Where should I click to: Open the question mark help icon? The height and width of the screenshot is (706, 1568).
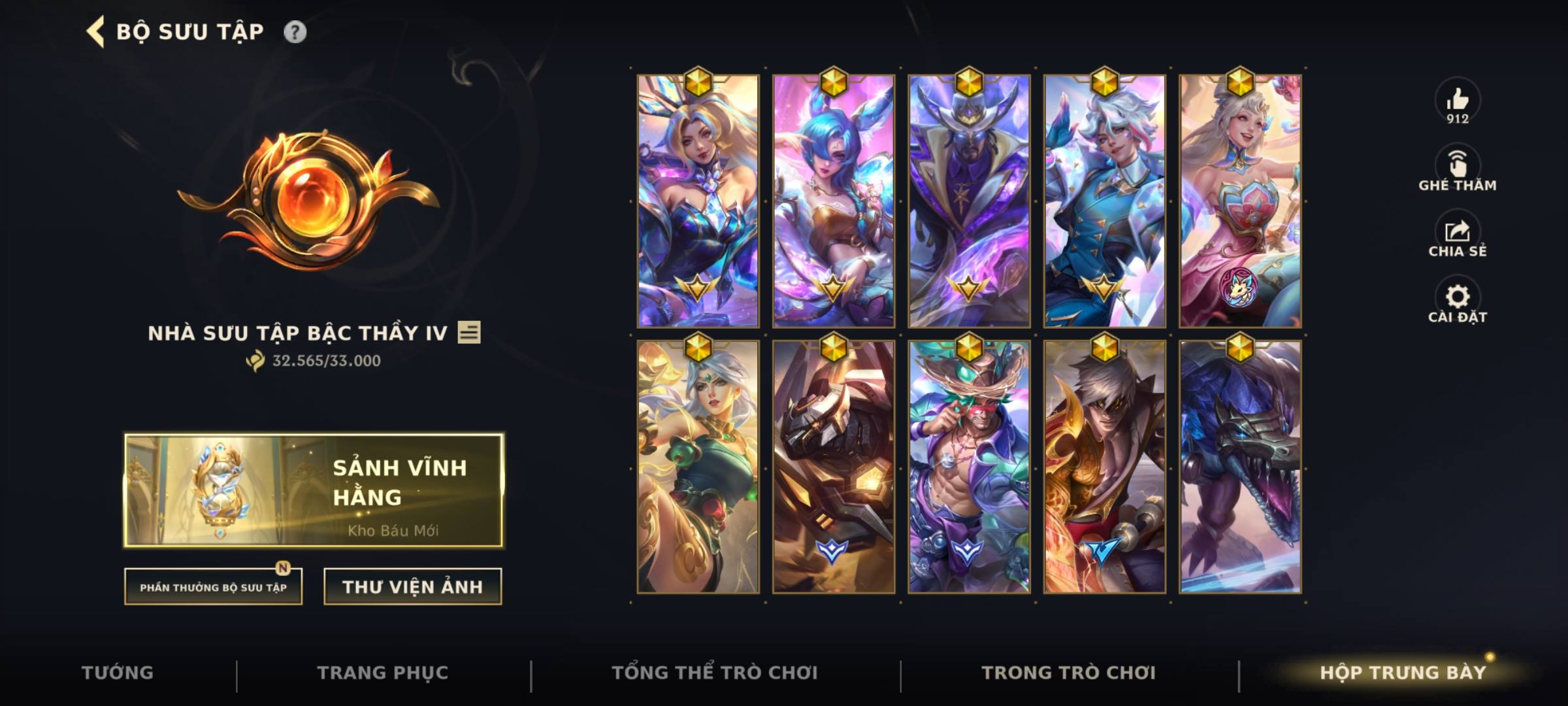click(x=295, y=32)
